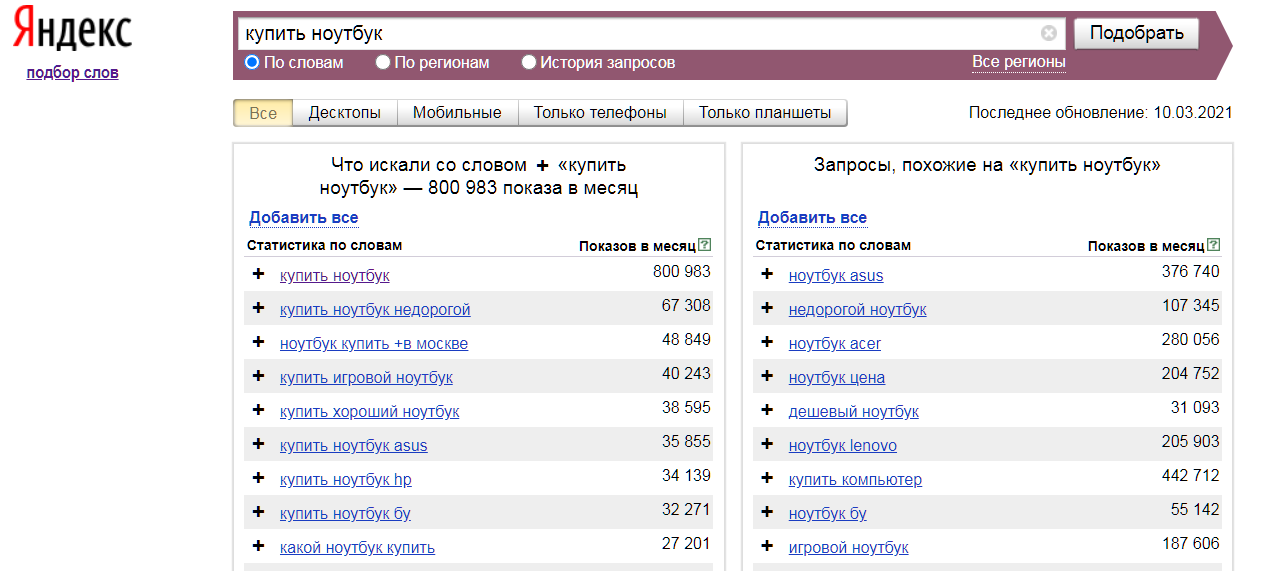Add 'ноутбук цена' plus icon
This screenshot has height=571, width=1272.
point(767,376)
